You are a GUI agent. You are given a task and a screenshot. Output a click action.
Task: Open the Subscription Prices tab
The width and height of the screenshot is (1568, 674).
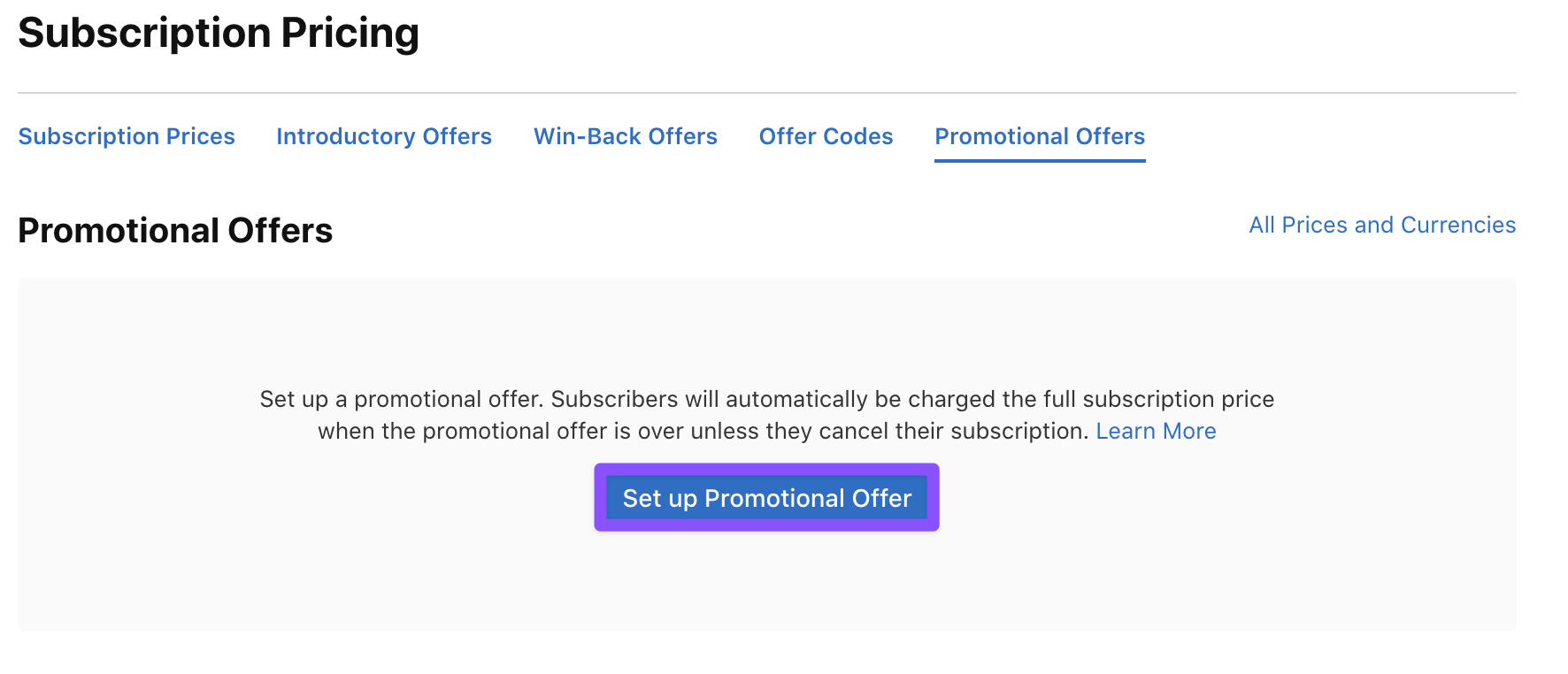(127, 136)
